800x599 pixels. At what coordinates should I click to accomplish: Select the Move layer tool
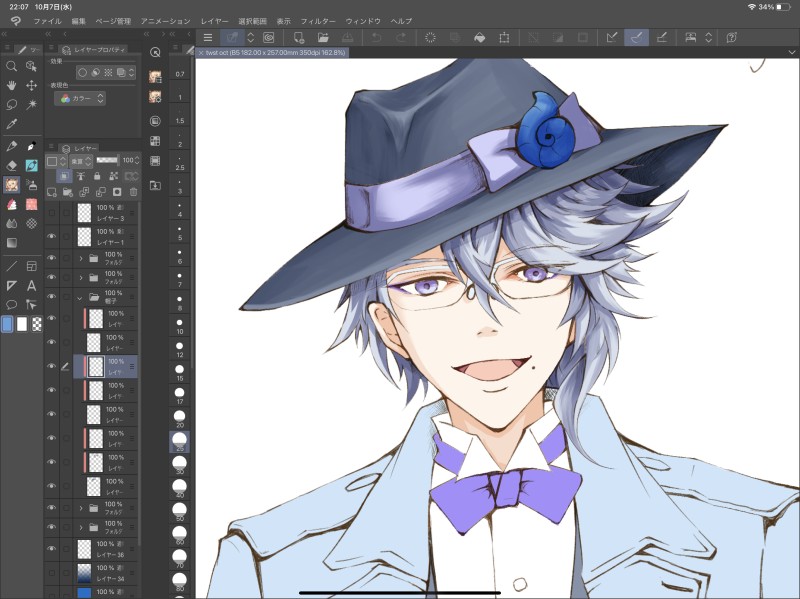32,85
